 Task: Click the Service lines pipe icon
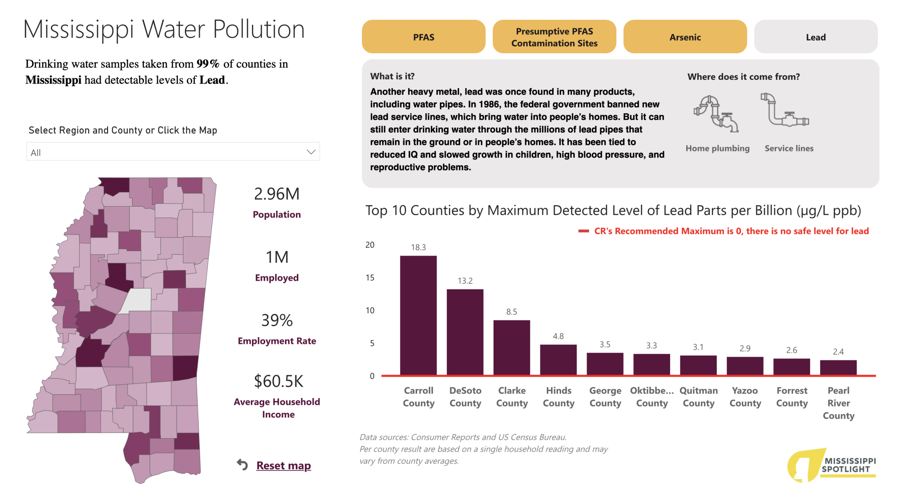click(x=785, y=110)
